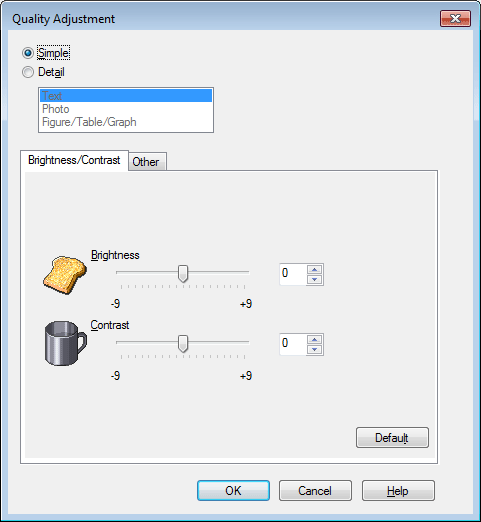Click the metal mug contrast icon
The width and height of the screenshot is (481, 522).
(x=65, y=343)
